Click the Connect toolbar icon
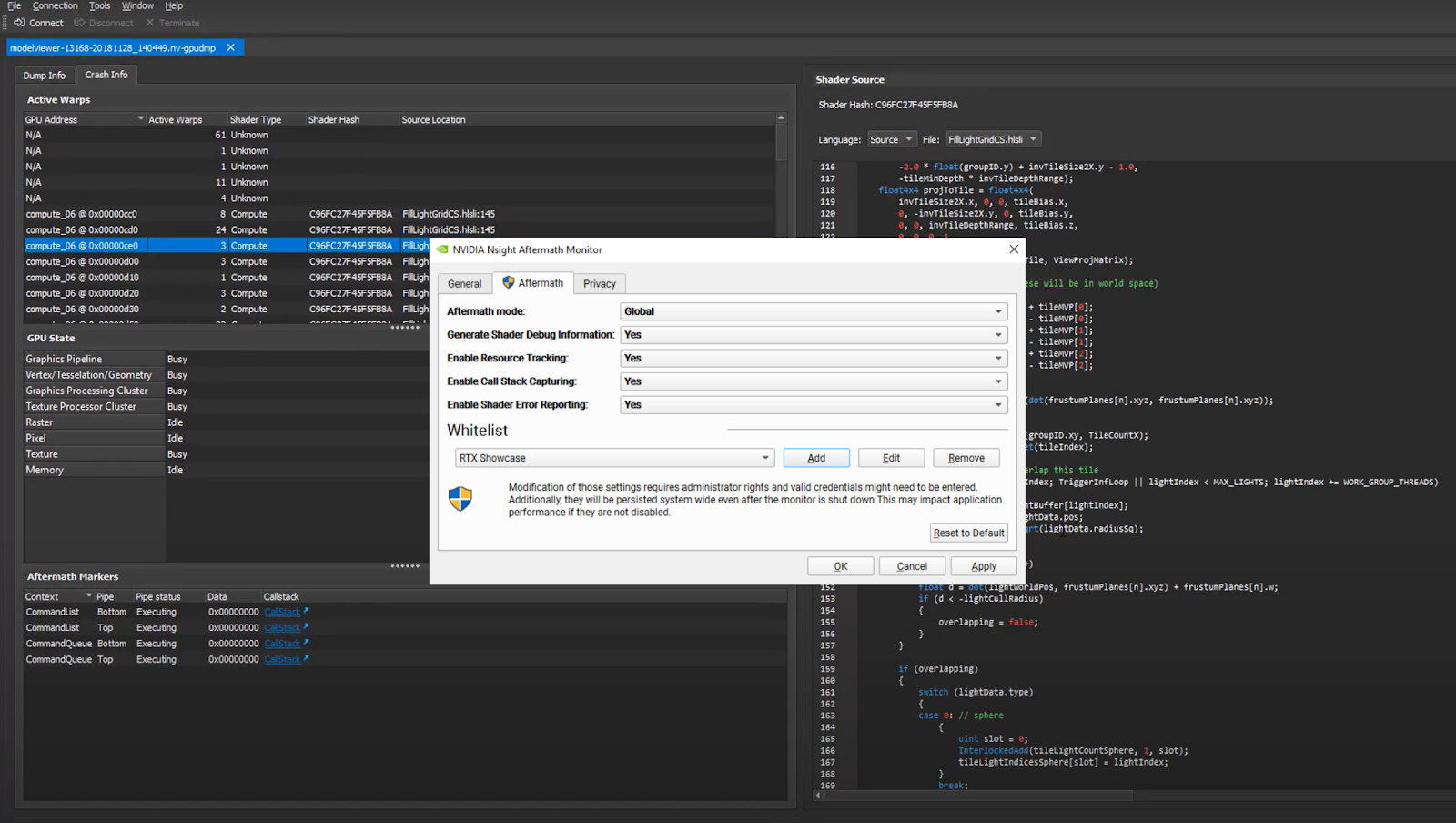Image resolution: width=1456 pixels, height=823 pixels. pyautogui.click(x=19, y=23)
